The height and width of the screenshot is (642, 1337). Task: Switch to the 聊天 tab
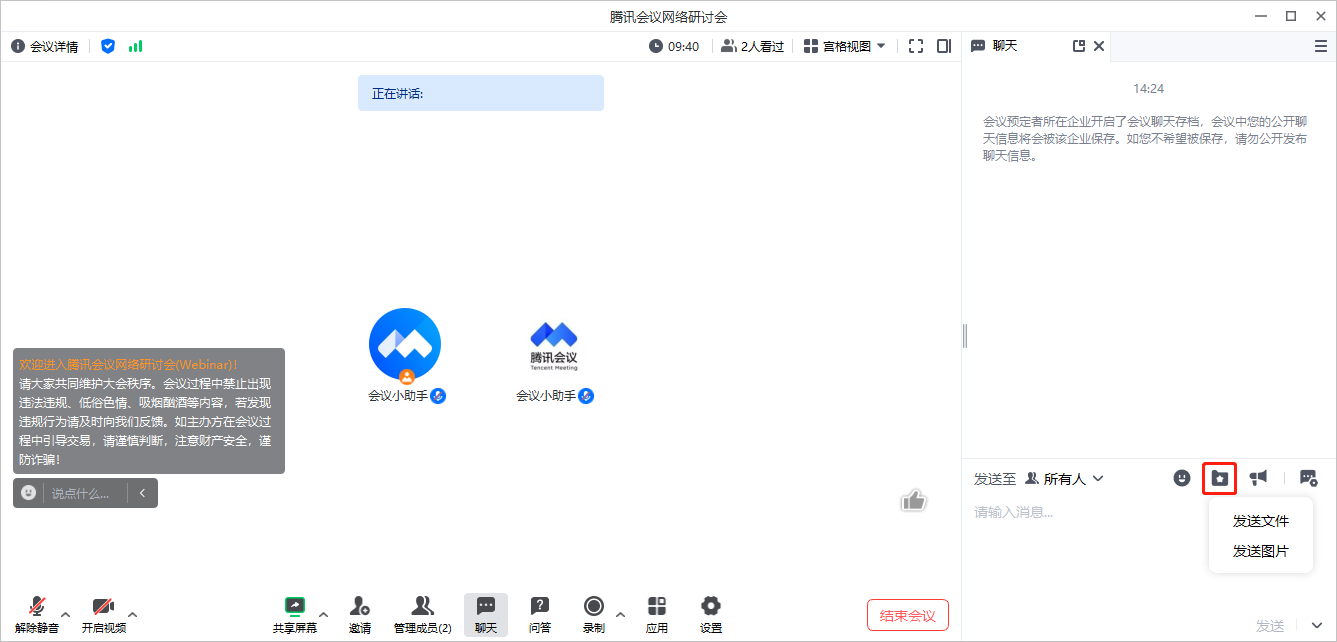(x=994, y=46)
